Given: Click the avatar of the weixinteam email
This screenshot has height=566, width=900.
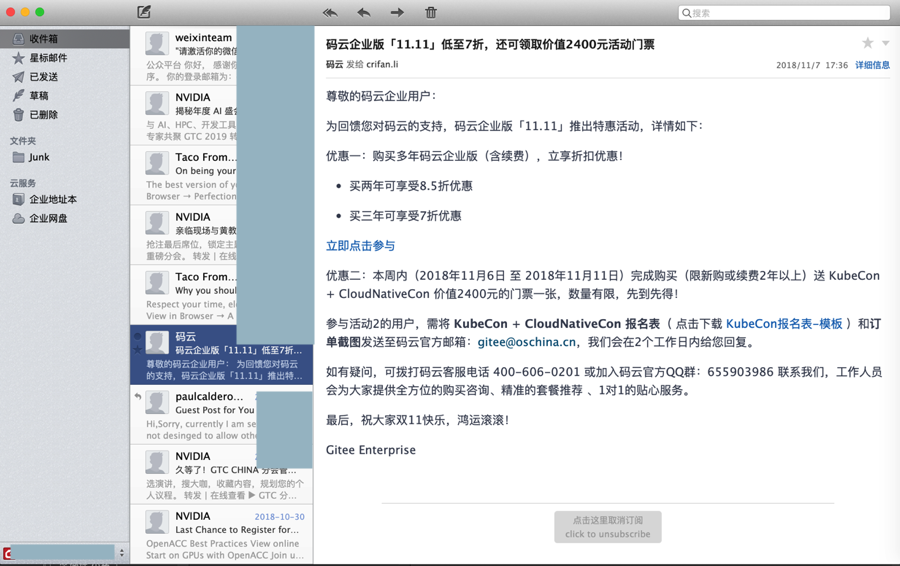Looking at the screenshot, I should click(x=157, y=44).
